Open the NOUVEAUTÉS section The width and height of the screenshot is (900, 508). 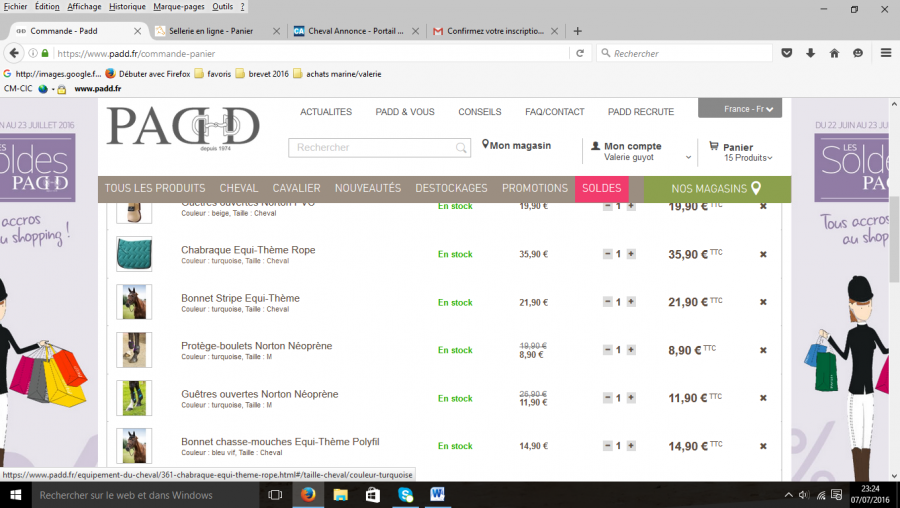pyautogui.click(x=368, y=188)
